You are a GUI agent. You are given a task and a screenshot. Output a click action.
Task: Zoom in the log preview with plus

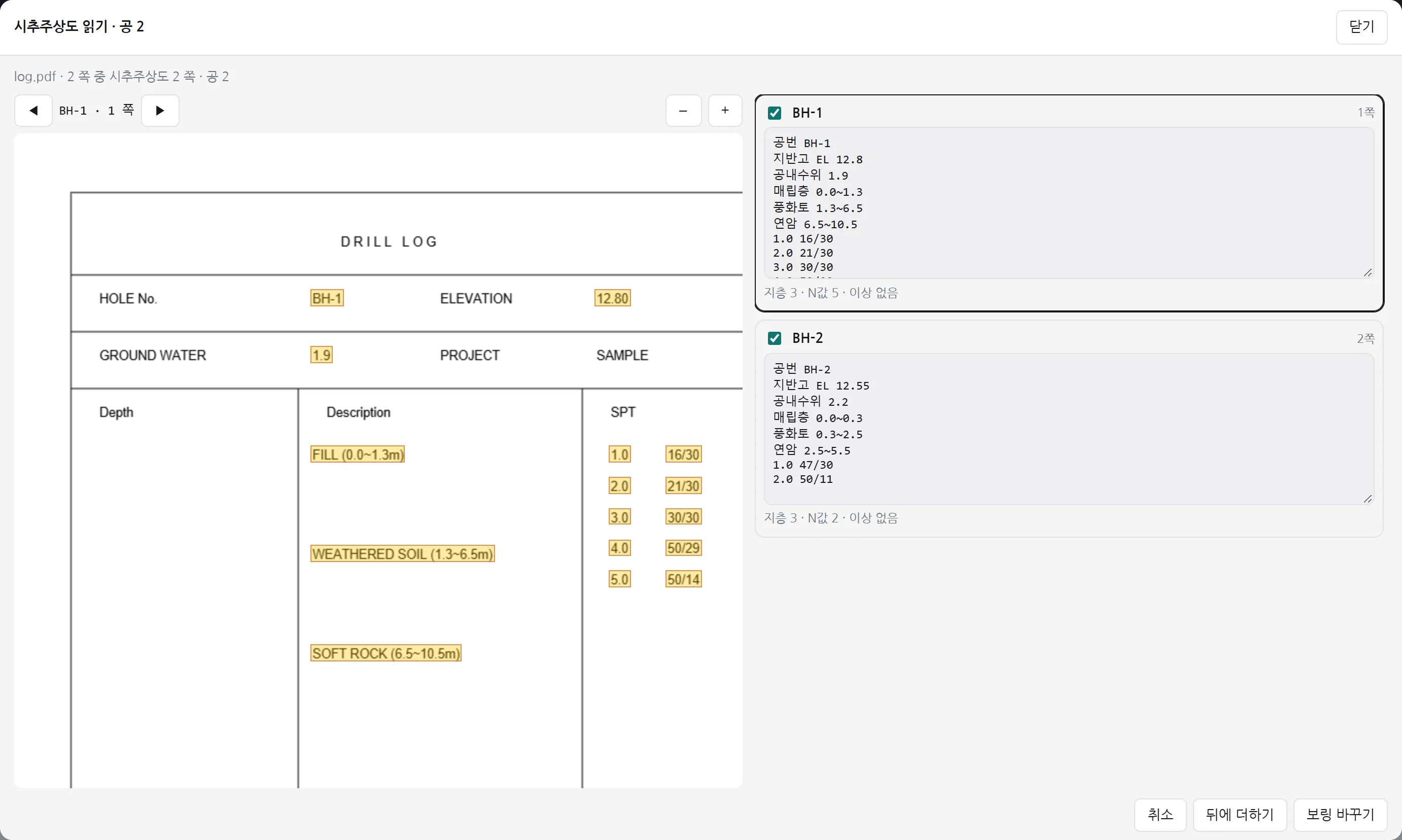(x=725, y=111)
